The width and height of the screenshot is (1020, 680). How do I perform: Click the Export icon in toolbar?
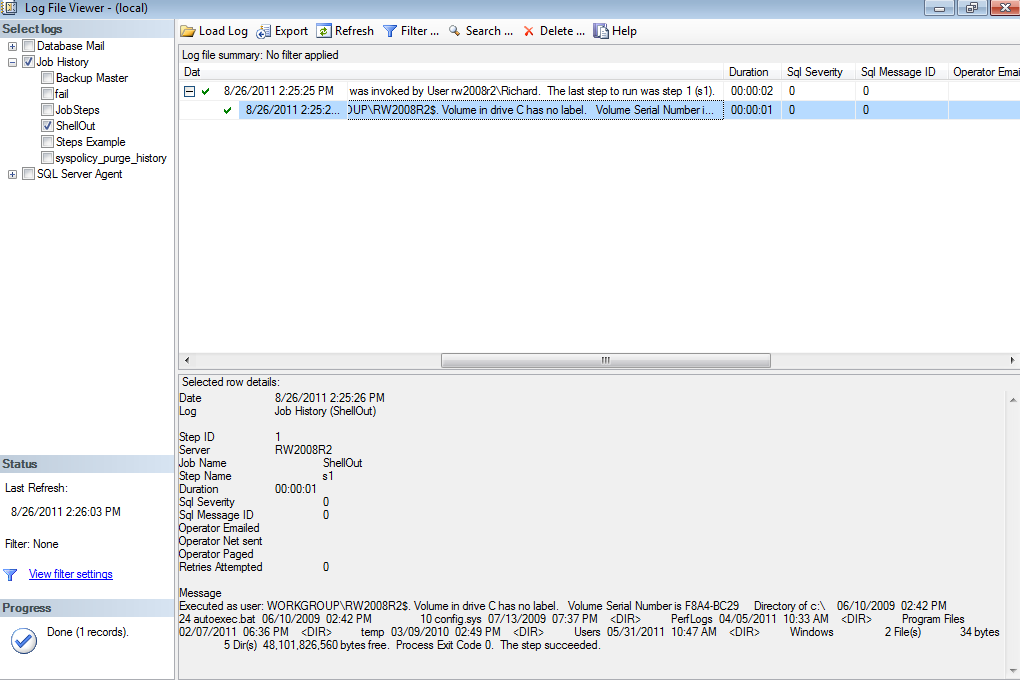(x=263, y=31)
